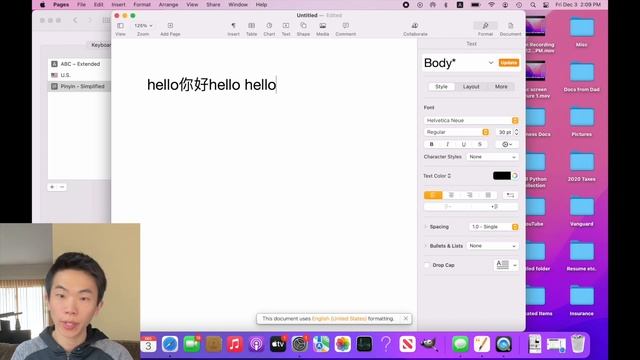The width and height of the screenshot is (640, 360).
Task: Open Photos from the Dock
Action: (342, 344)
